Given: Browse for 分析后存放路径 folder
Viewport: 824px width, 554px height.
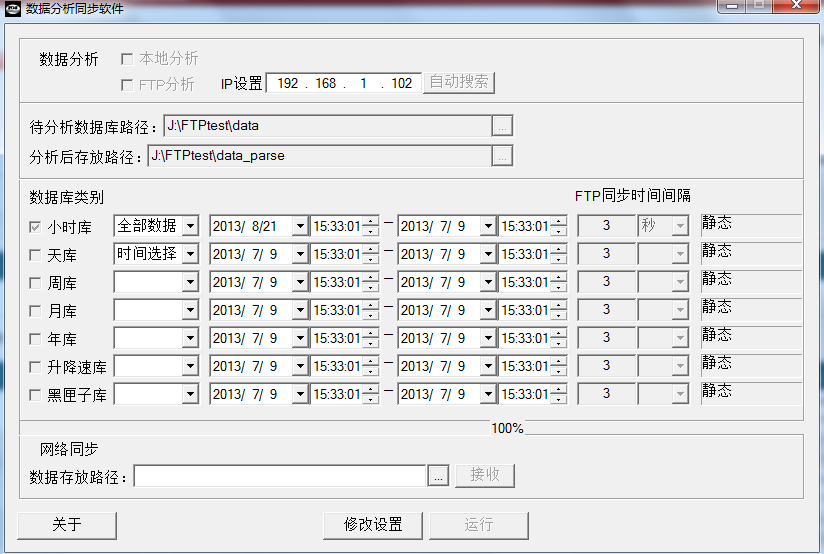Looking at the screenshot, I should tap(502, 156).
